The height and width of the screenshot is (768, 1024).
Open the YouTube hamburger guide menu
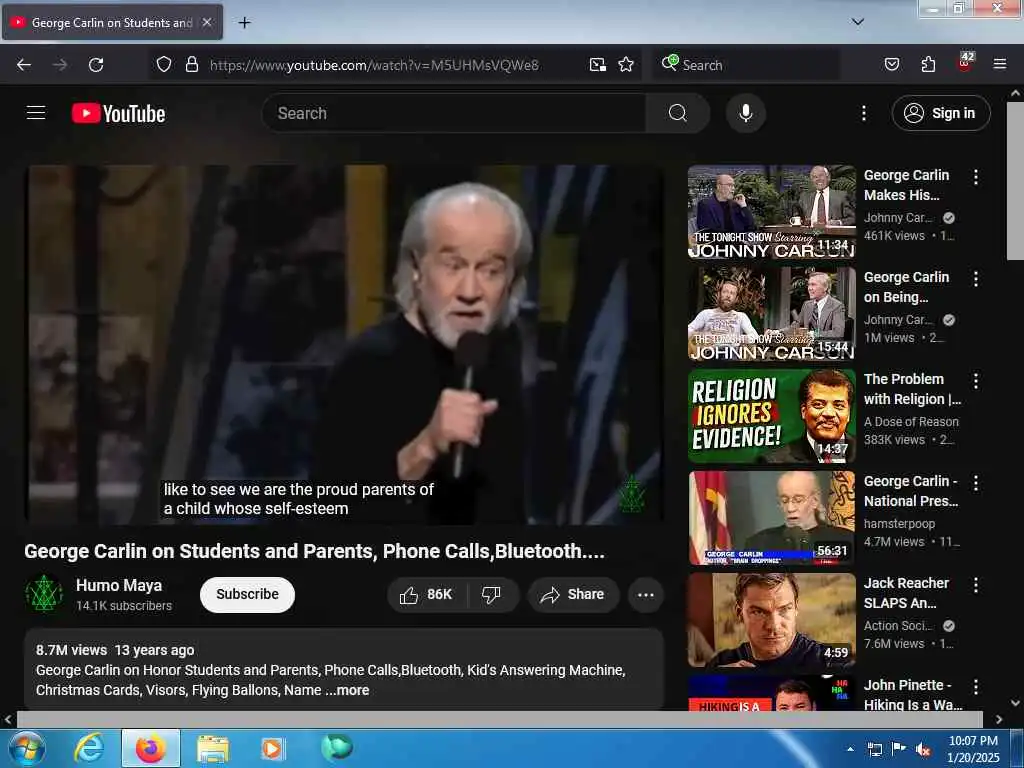tap(36, 113)
